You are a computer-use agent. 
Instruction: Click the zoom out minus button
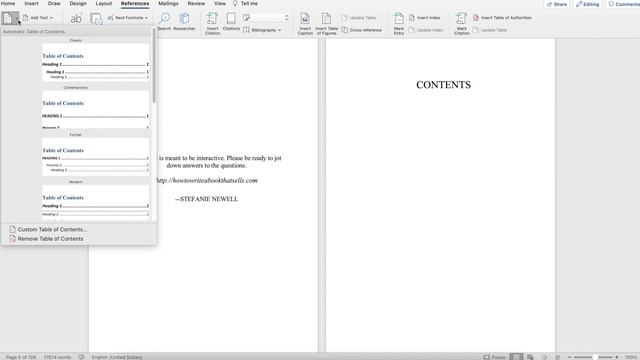point(570,357)
